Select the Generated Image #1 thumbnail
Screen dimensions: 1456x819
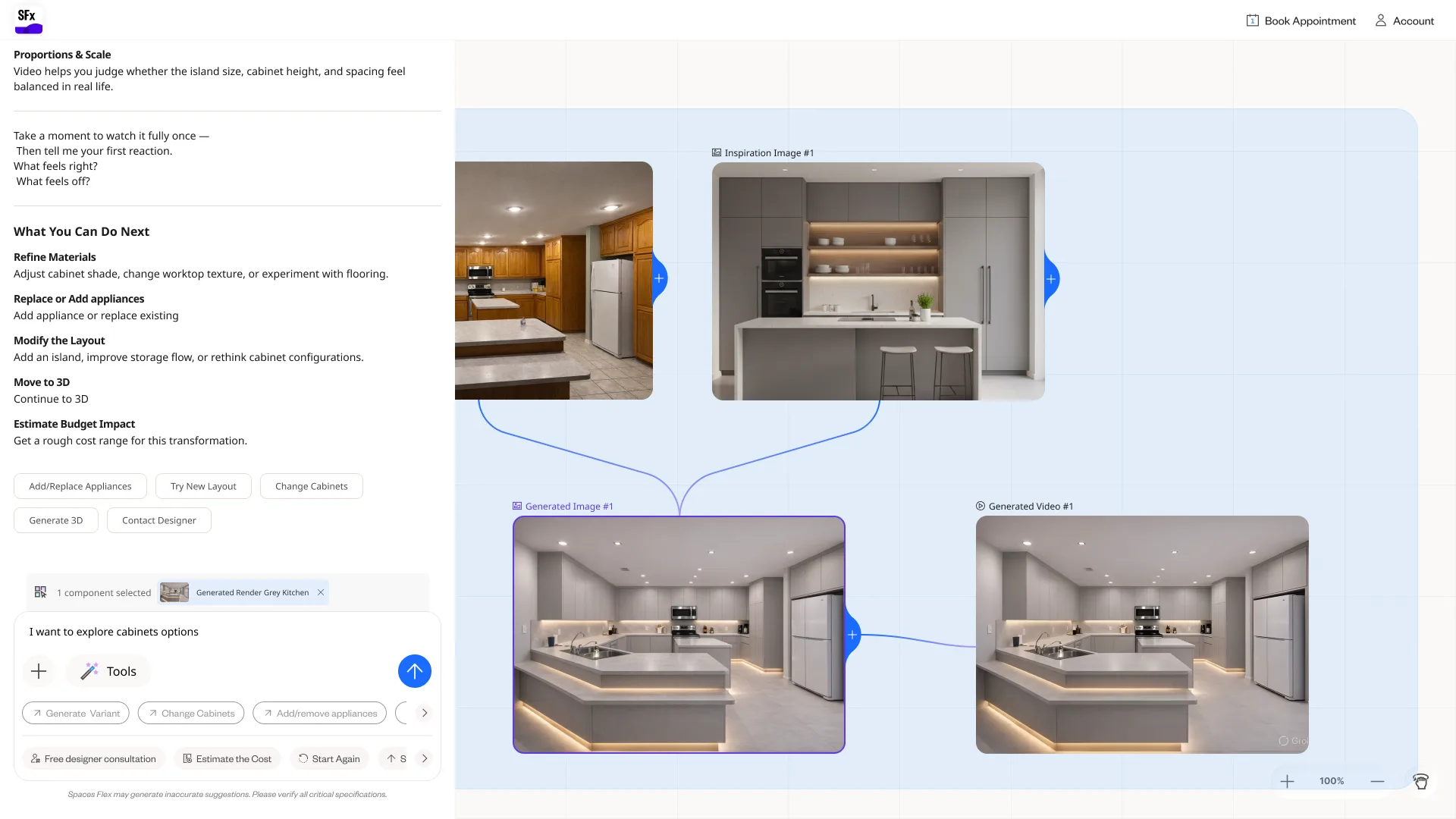(x=679, y=635)
